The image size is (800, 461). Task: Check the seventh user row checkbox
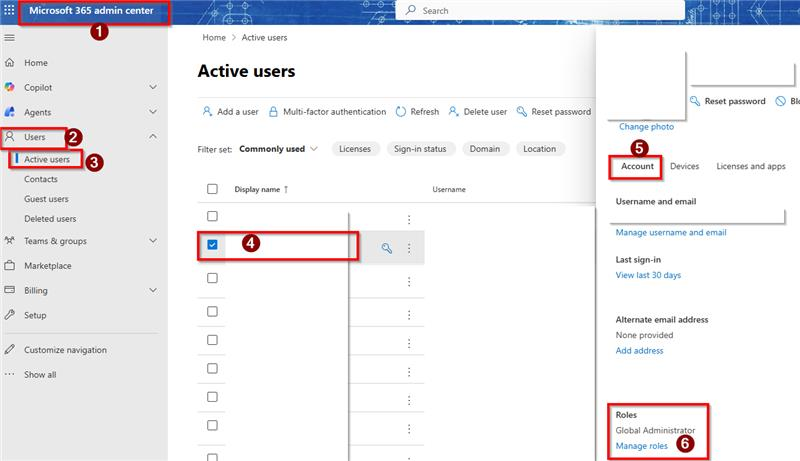212,397
